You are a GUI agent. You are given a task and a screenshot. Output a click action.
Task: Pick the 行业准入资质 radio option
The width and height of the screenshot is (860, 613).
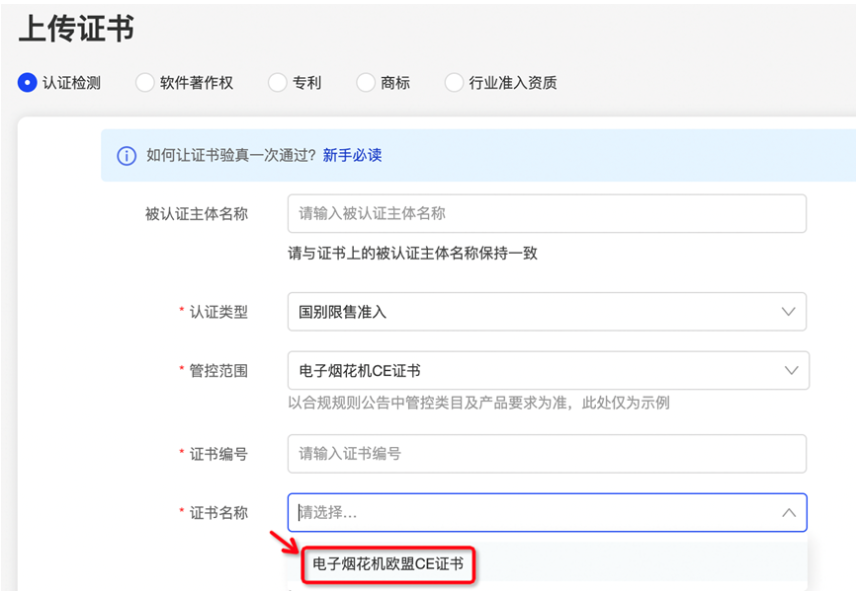[x=454, y=83]
